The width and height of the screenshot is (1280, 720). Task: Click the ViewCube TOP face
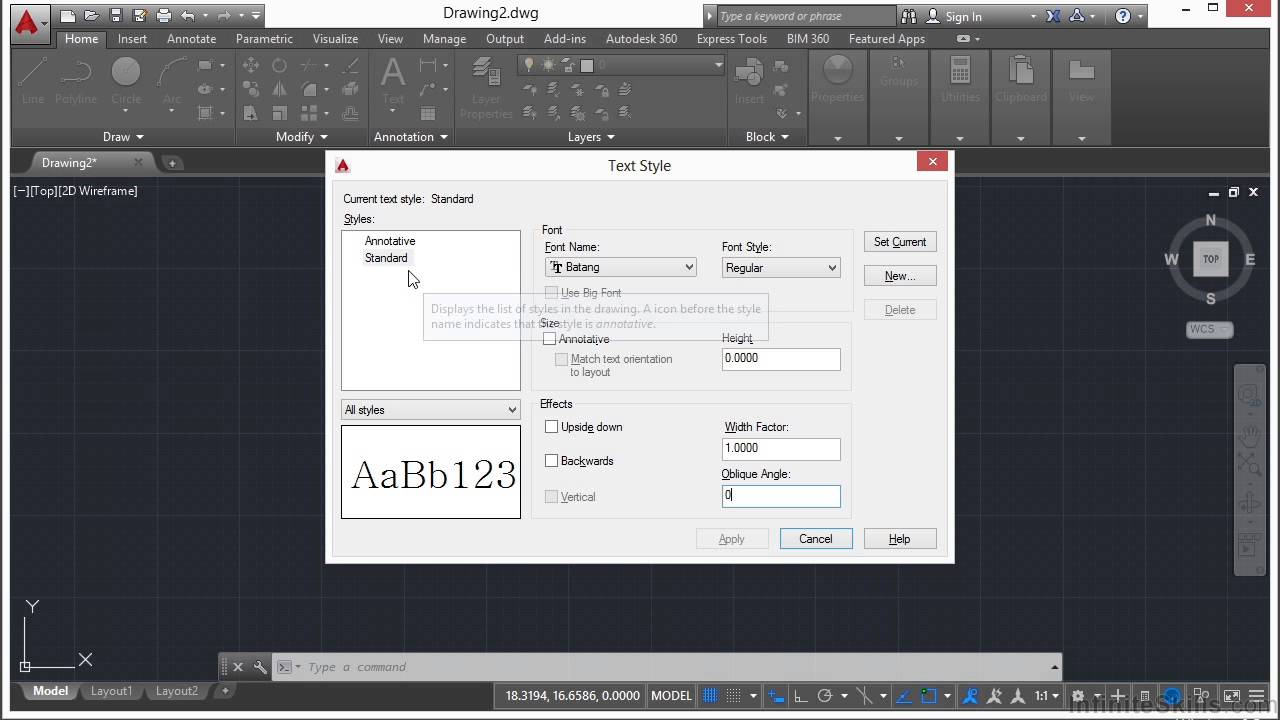coord(1210,259)
